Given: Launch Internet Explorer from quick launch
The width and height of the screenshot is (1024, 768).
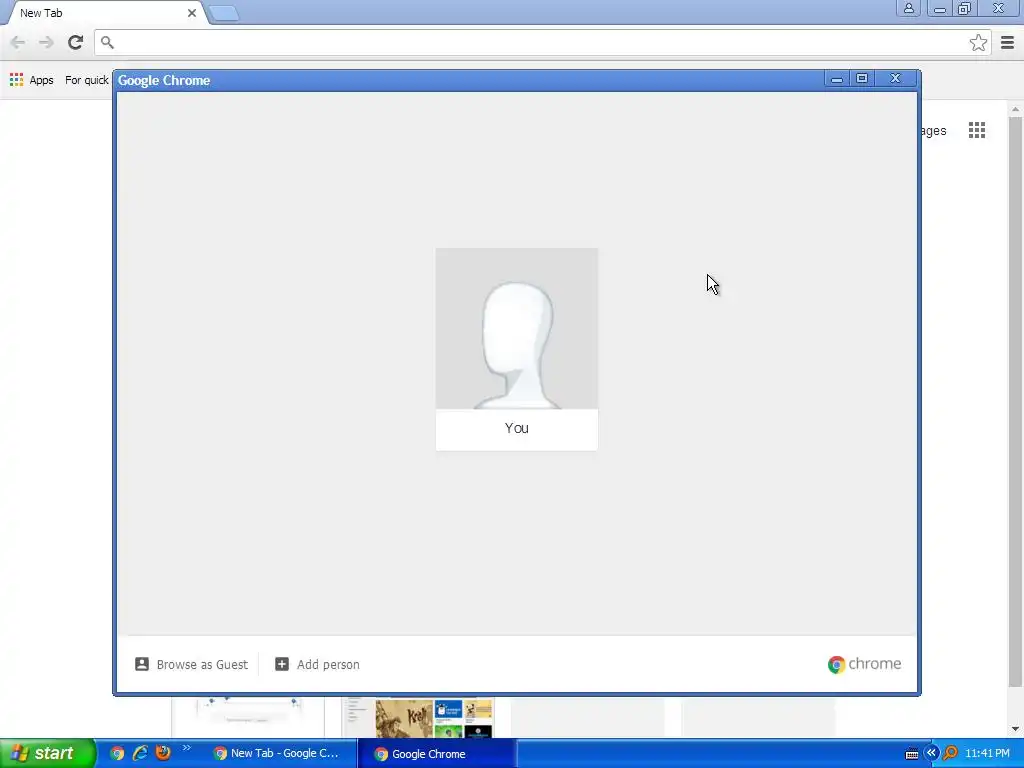Looking at the screenshot, I should point(140,753).
